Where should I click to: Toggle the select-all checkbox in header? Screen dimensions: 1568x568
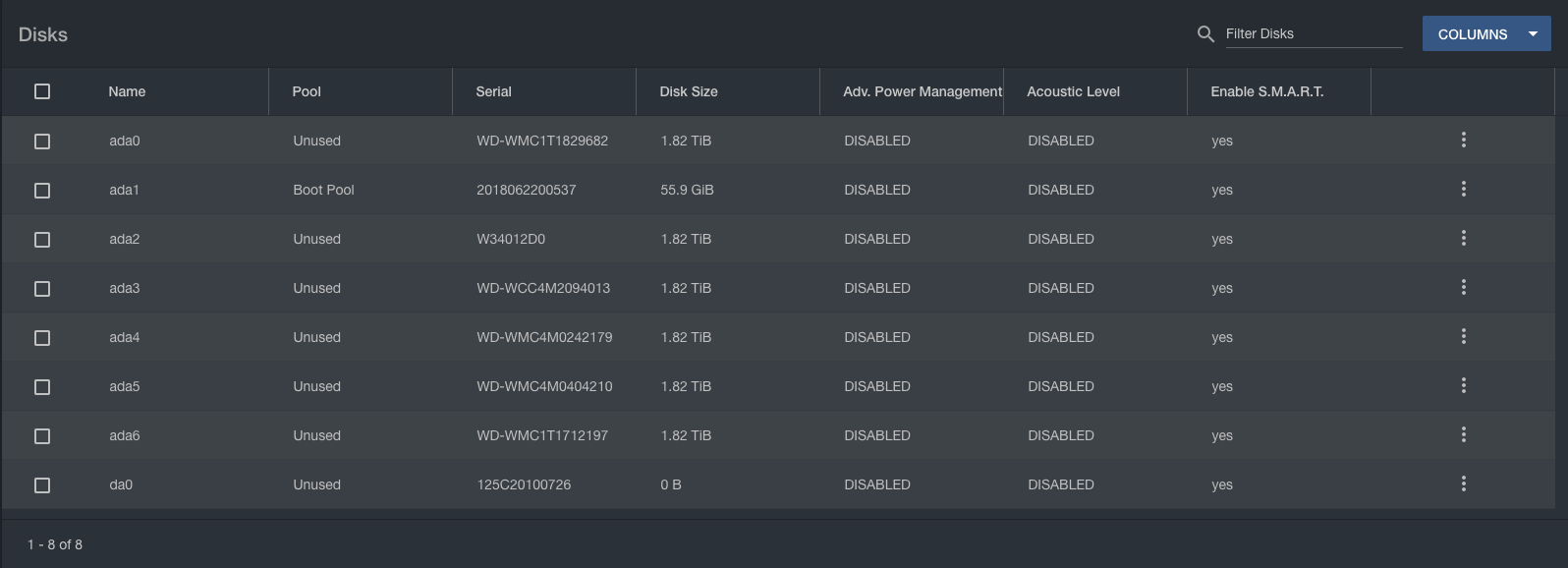[x=42, y=91]
